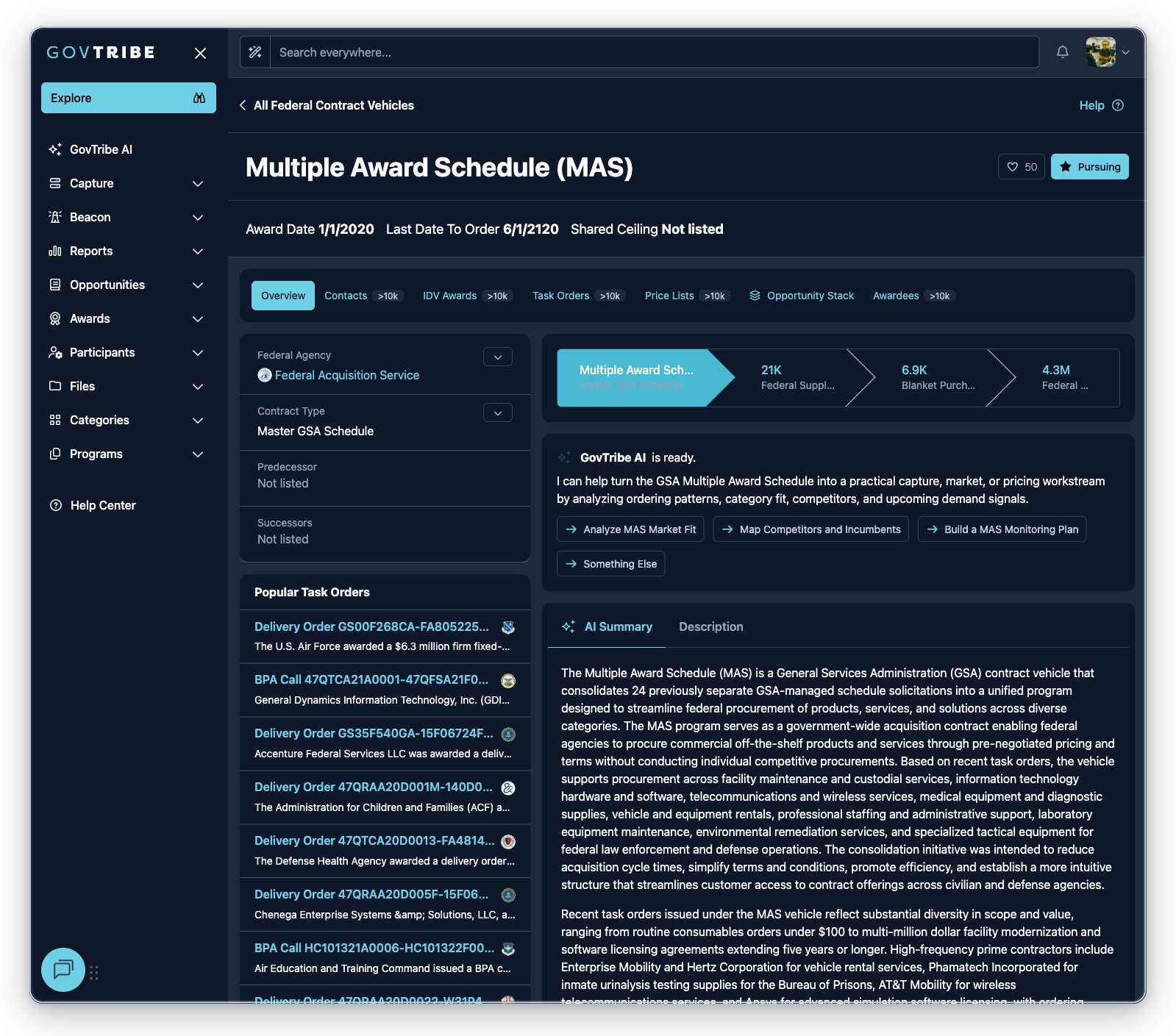Click the Beacon sidebar icon
1176x1036 pixels.
click(x=55, y=217)
